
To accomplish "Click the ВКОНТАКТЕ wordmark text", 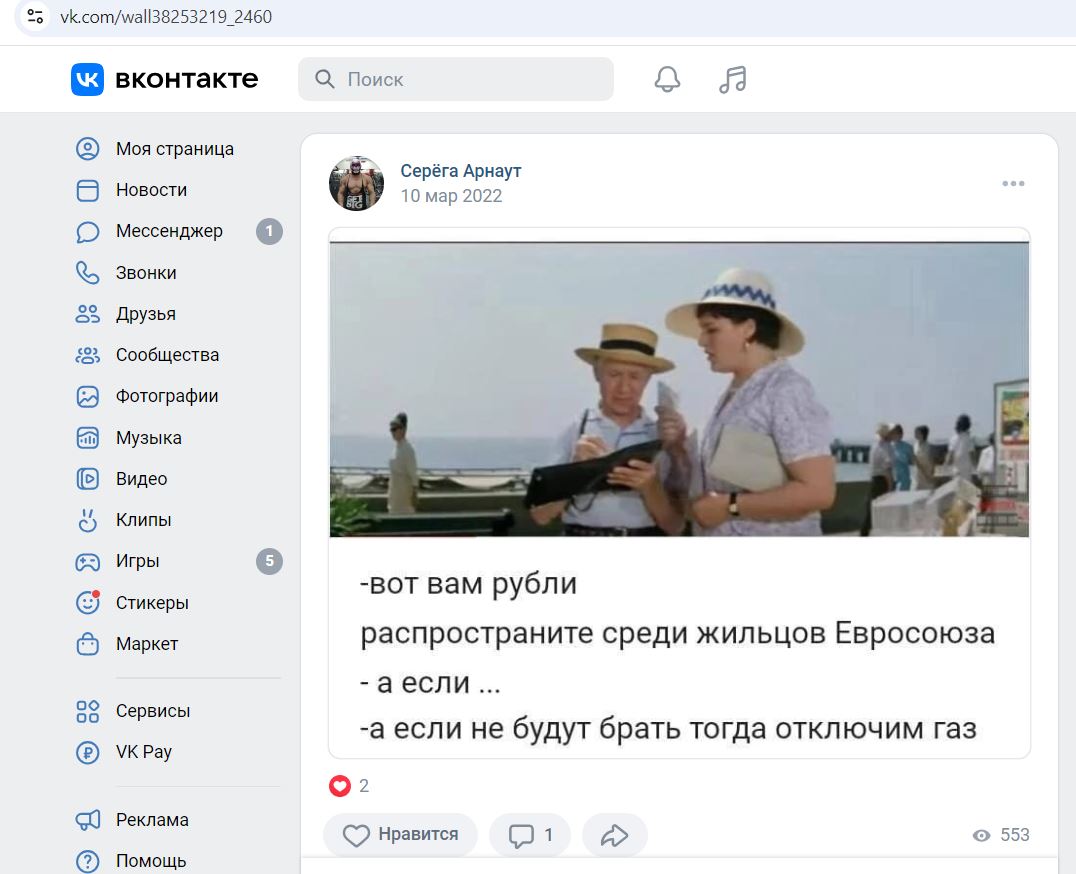I will pos(187,80).
